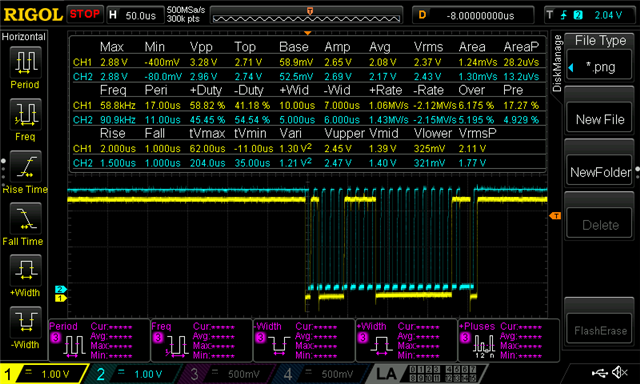
Task: Select the Fall Time measurement icon
Action: click(25, 218)
